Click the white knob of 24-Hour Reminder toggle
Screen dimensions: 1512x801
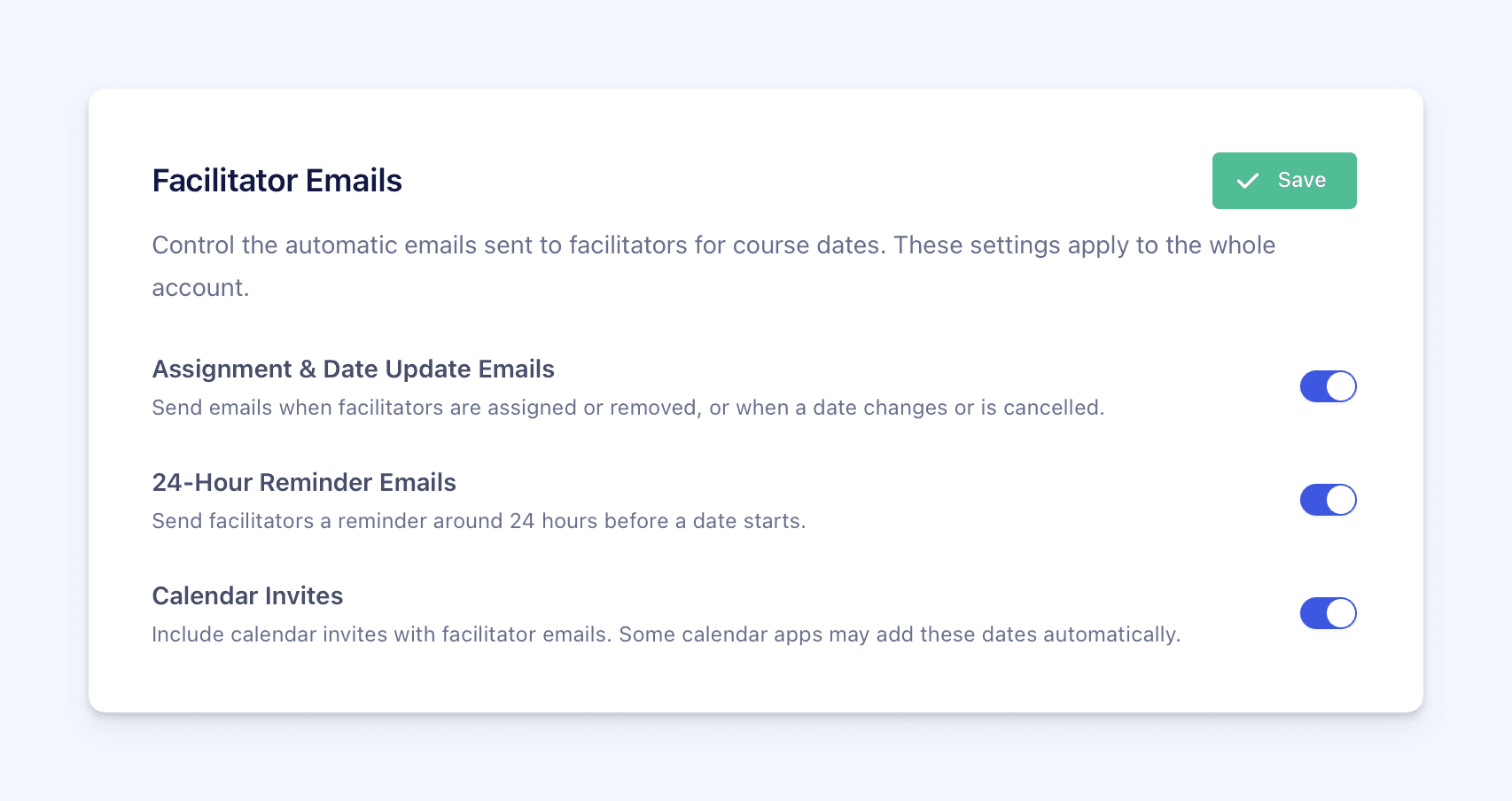click(1341, 500)
